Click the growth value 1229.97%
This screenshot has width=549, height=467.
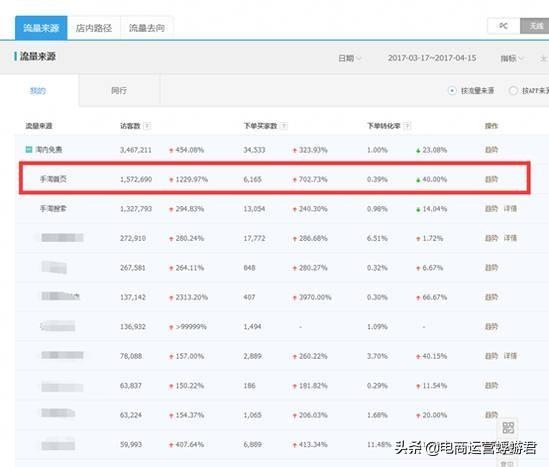[x=192, y=180]
